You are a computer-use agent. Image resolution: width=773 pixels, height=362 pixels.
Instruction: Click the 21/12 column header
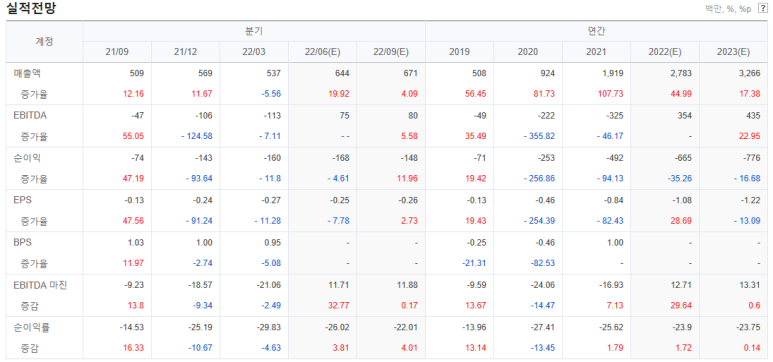pyautogui.click(x=186, y=52)
